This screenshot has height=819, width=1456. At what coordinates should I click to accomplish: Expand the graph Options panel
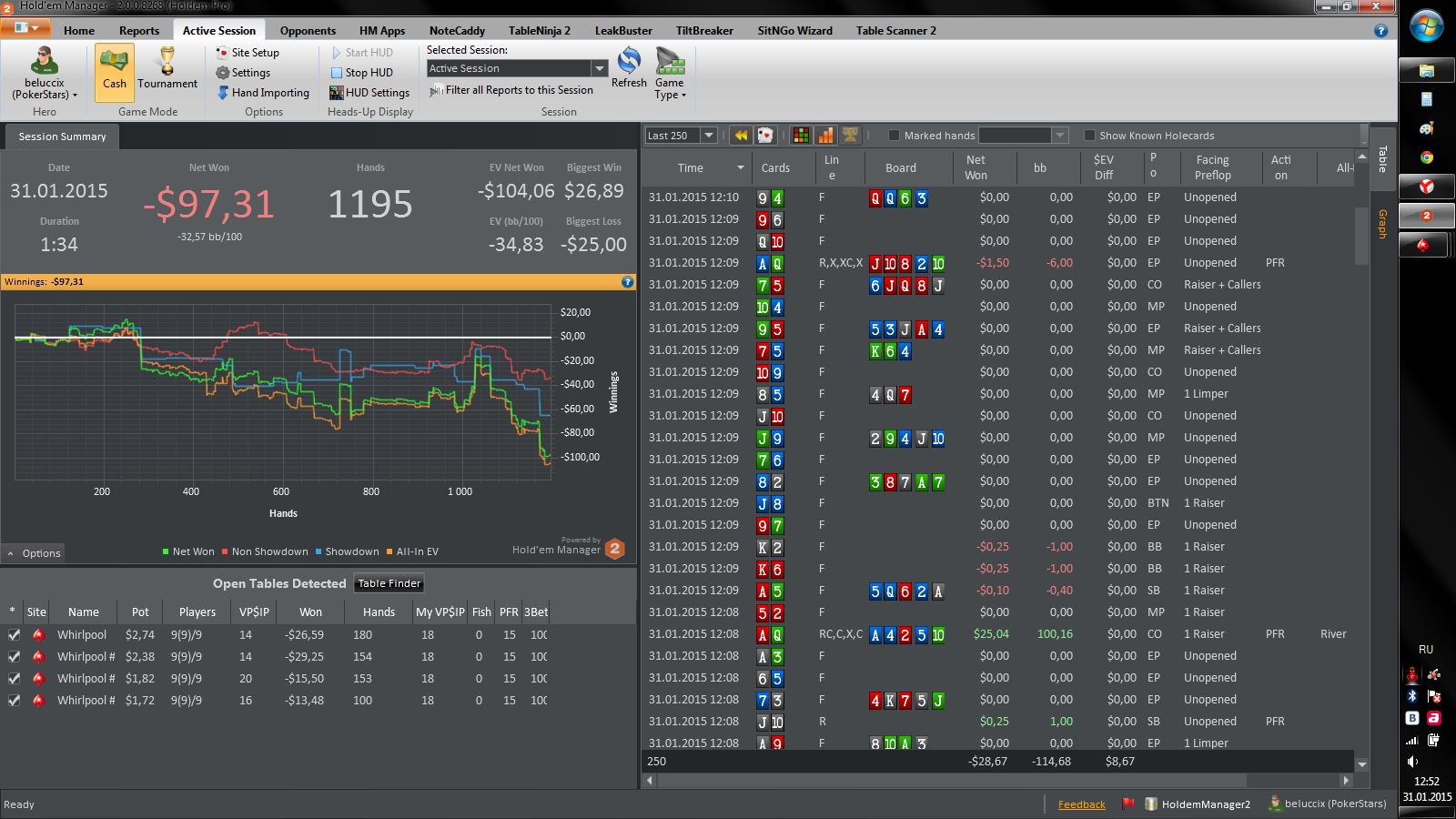pos(35,553)
